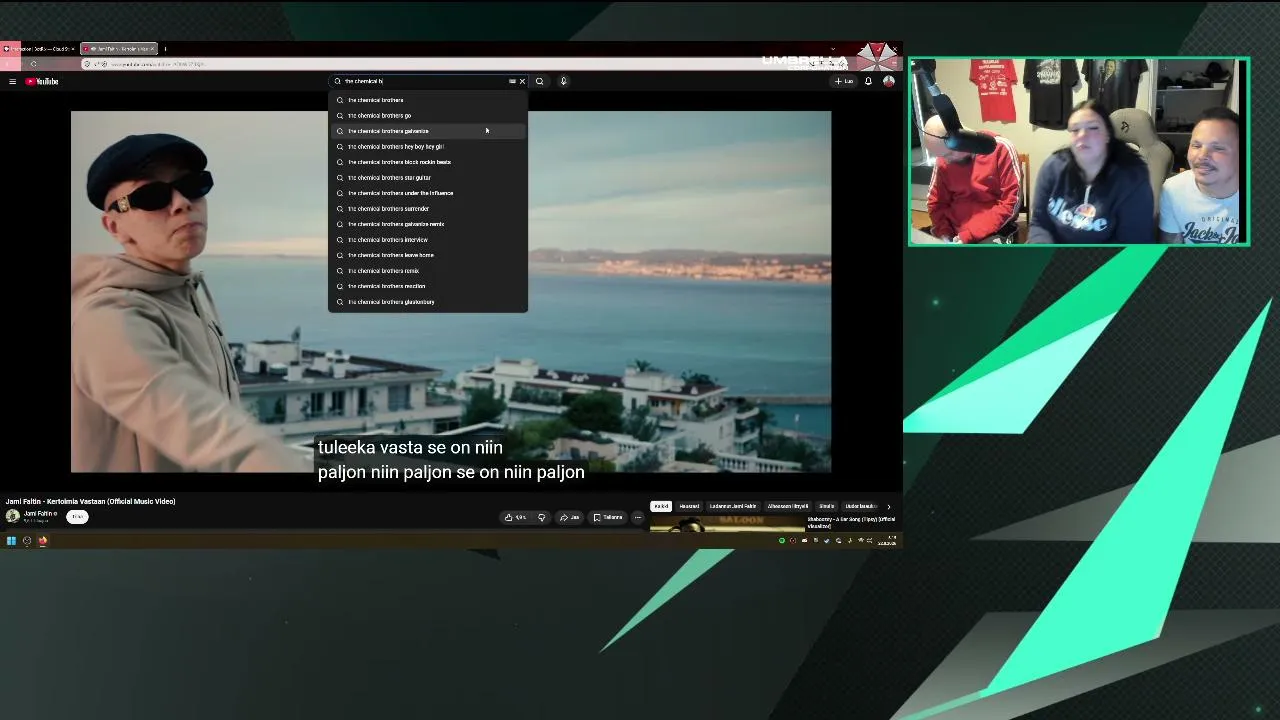The image size is (1280, 720).
Task: Open the taskbar clock and date
Action: pos(887,541)
